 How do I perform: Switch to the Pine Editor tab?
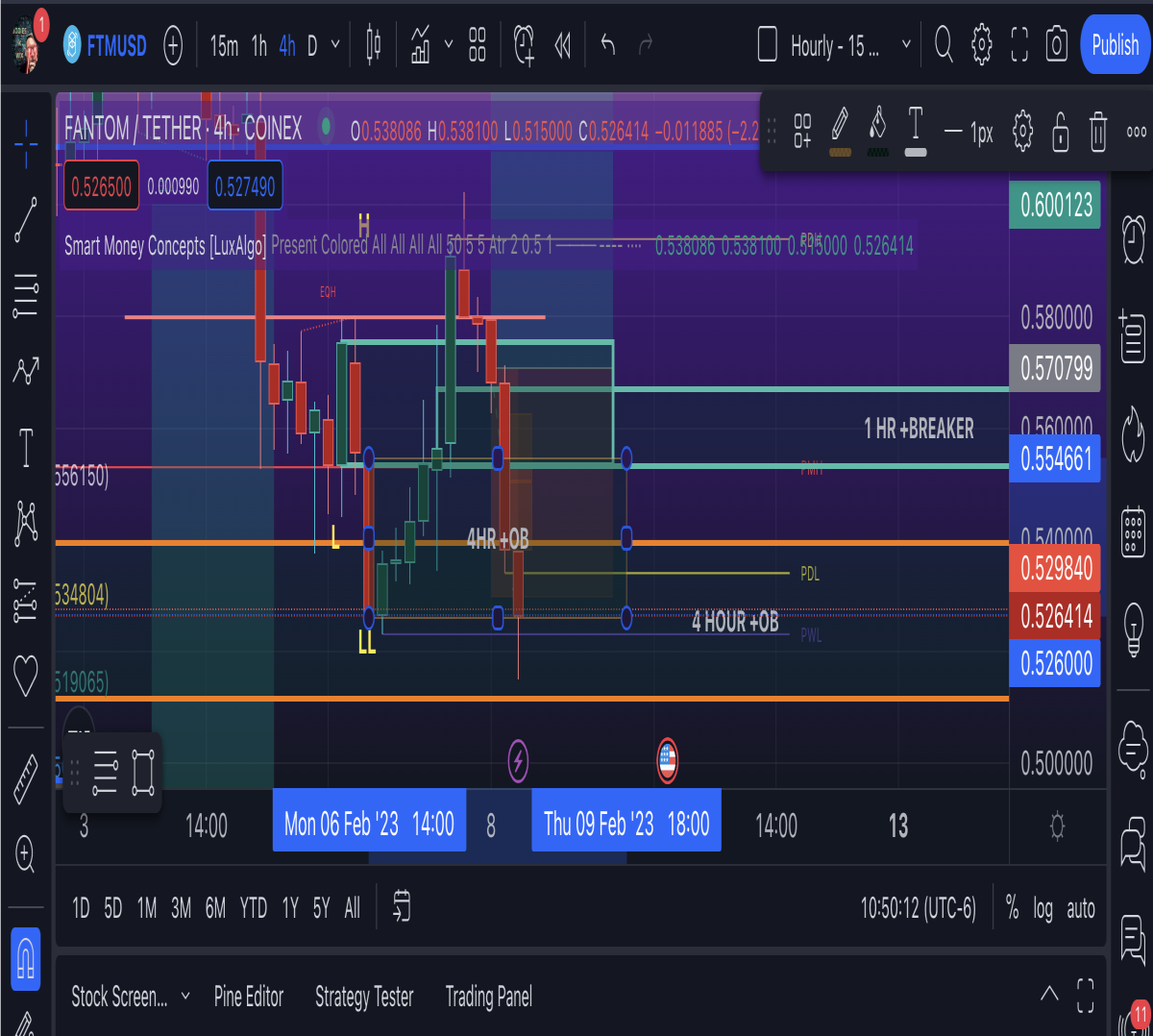click(x=249, y=997)
